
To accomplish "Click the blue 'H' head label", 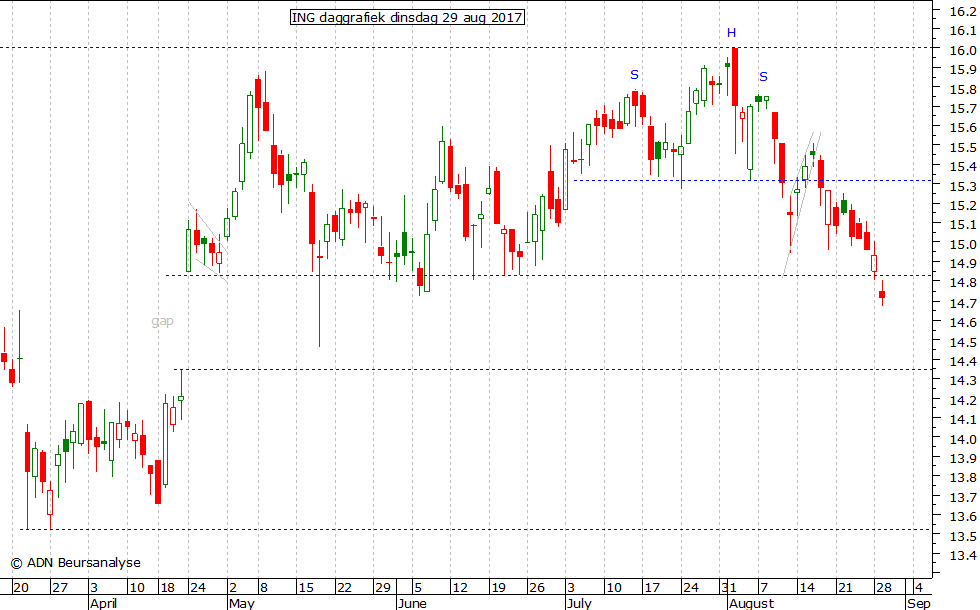I will pos(731,33).
